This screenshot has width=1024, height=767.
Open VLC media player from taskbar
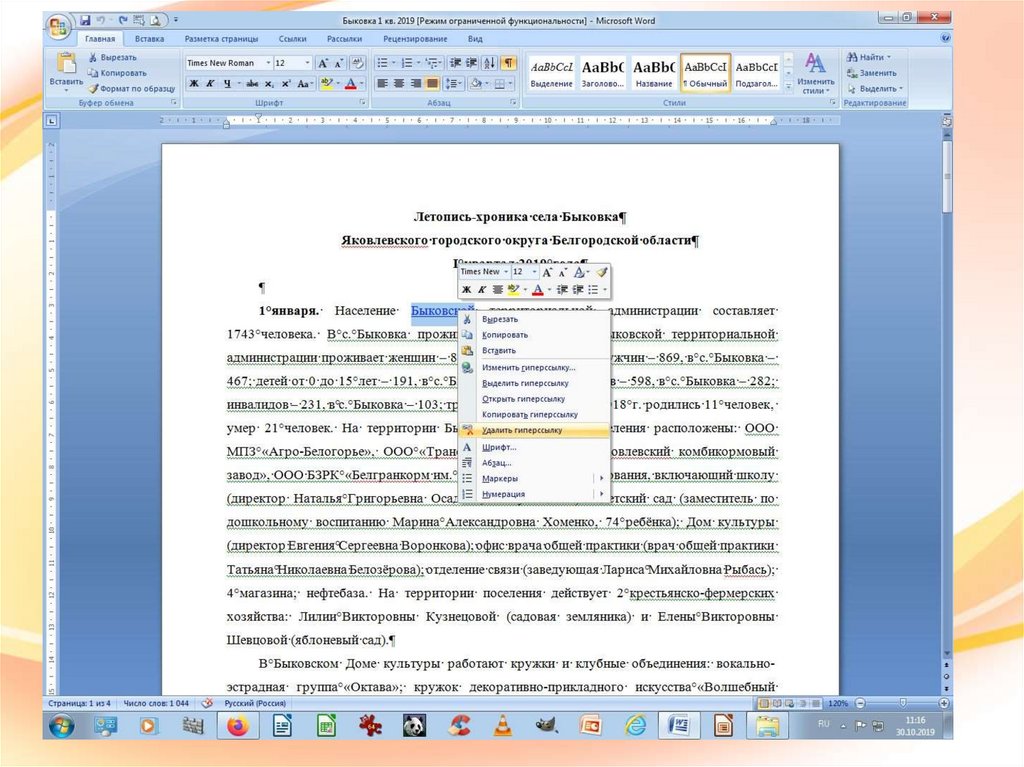pyautogui.click(x=504, y=725)
